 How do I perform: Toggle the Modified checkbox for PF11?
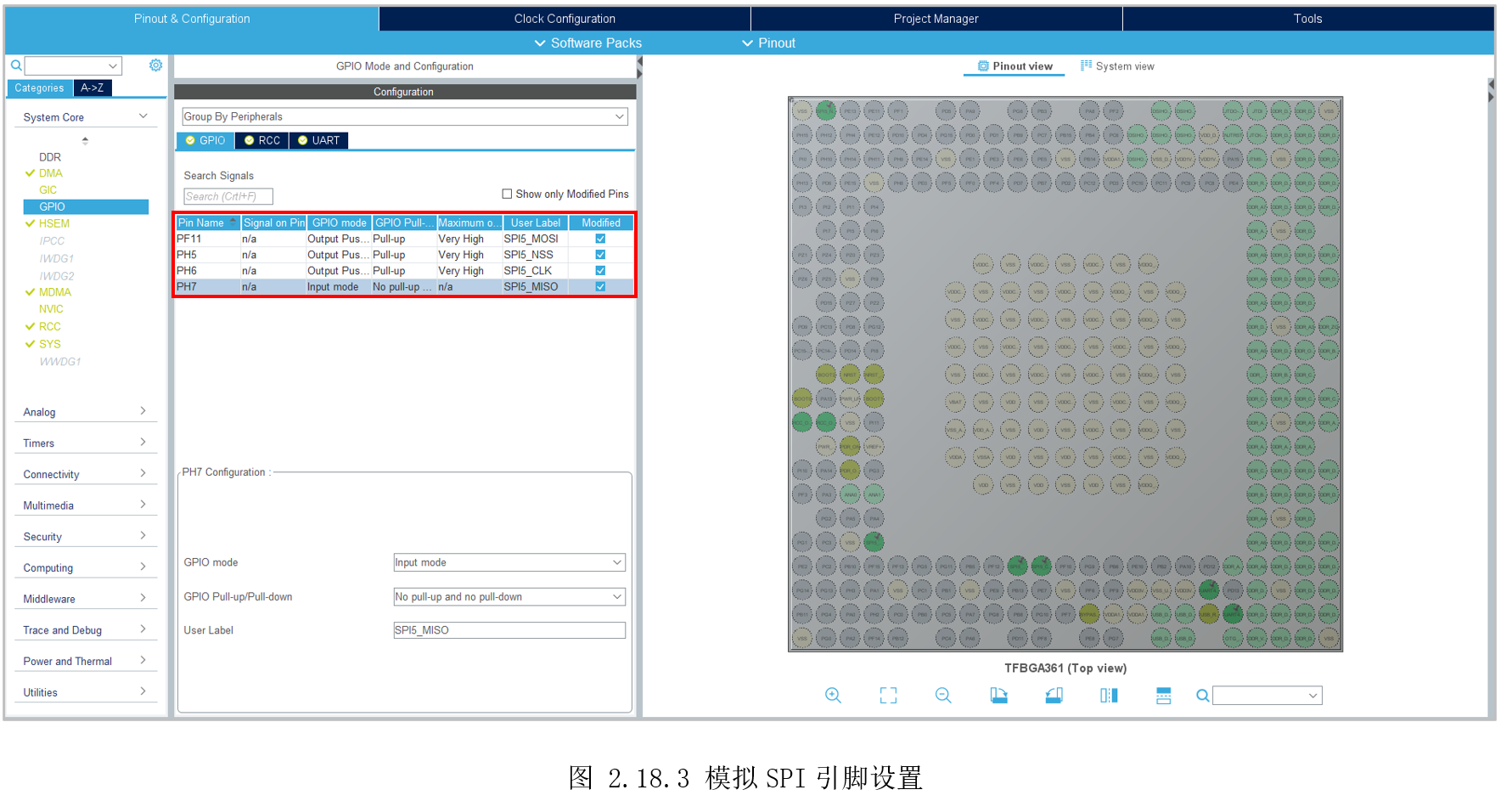tap(600, 239)
